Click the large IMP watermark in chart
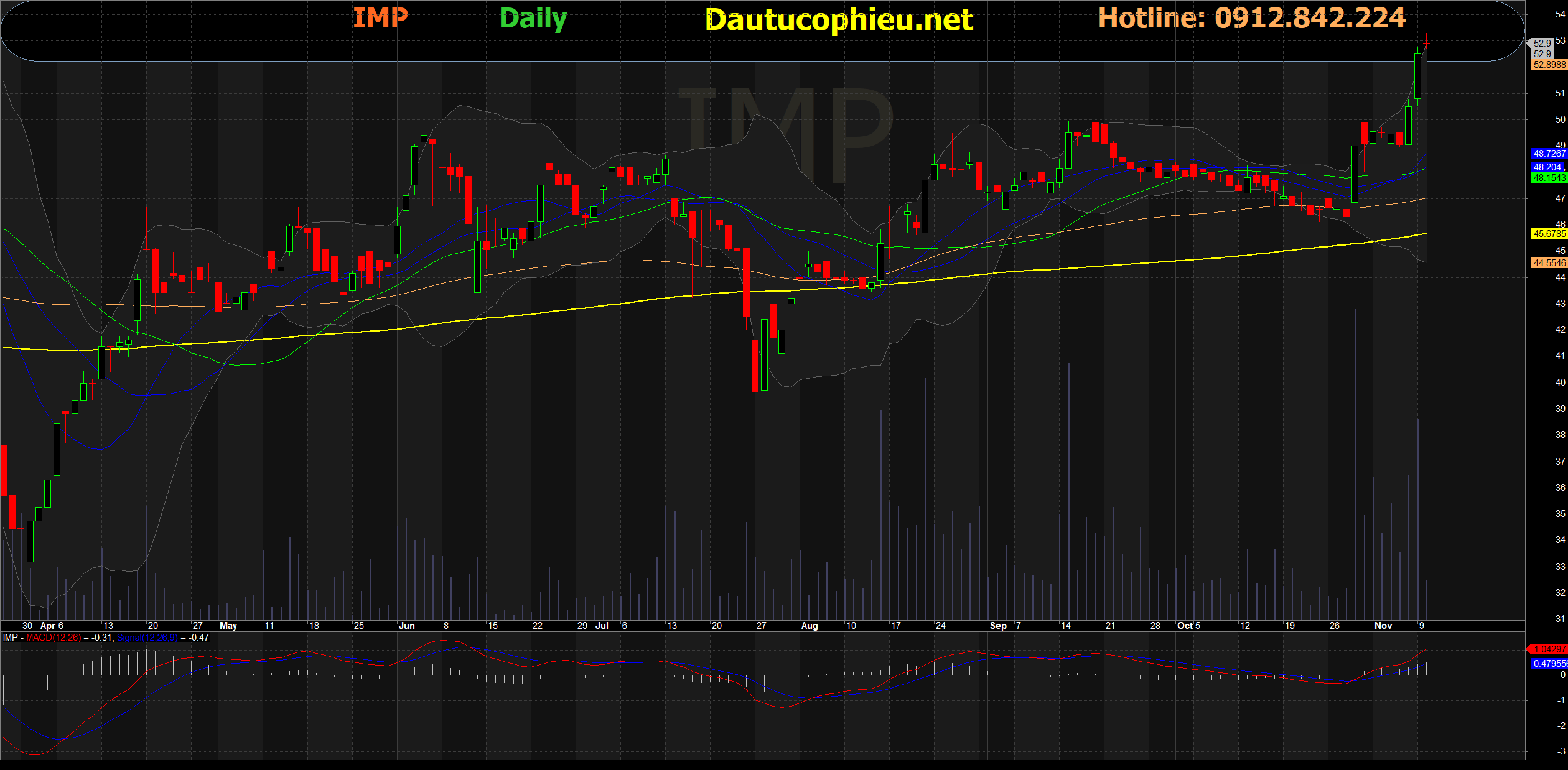Viewport: 1568px width, 770px height. tap(785, 136)
